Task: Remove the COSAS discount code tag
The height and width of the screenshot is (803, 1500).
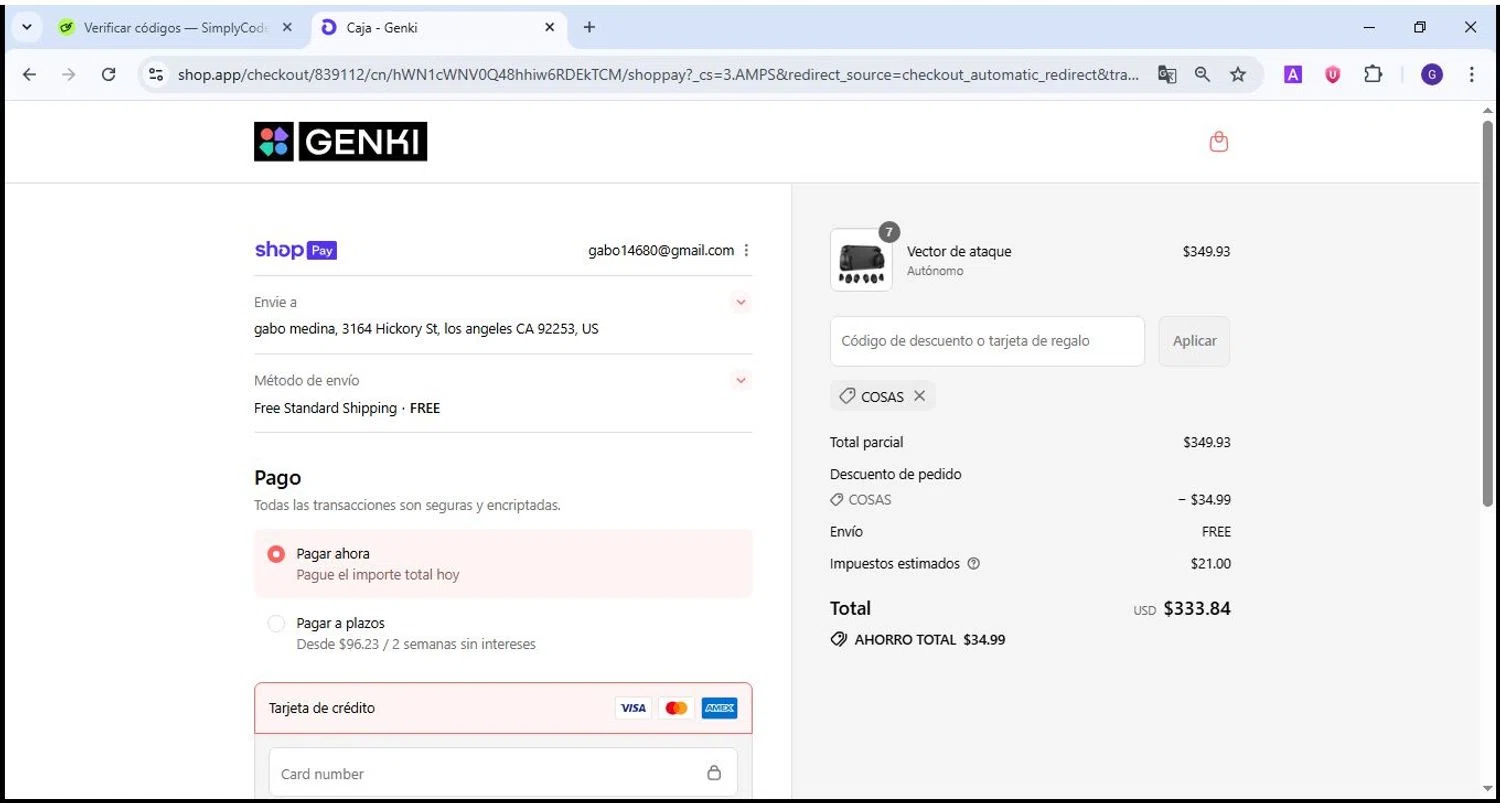Action: [919, 396]
